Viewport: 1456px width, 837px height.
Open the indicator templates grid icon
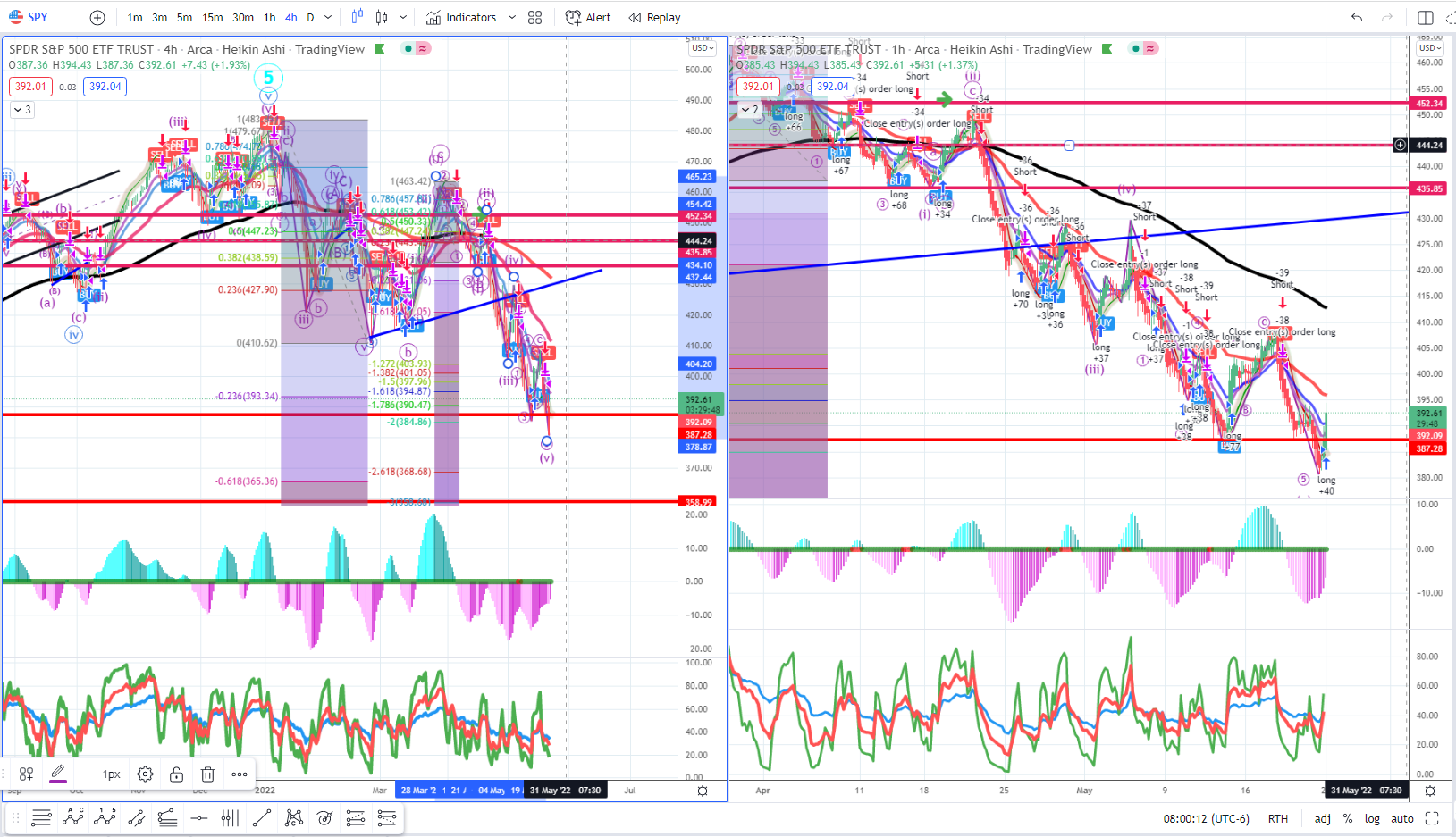[x=535, y=18]
